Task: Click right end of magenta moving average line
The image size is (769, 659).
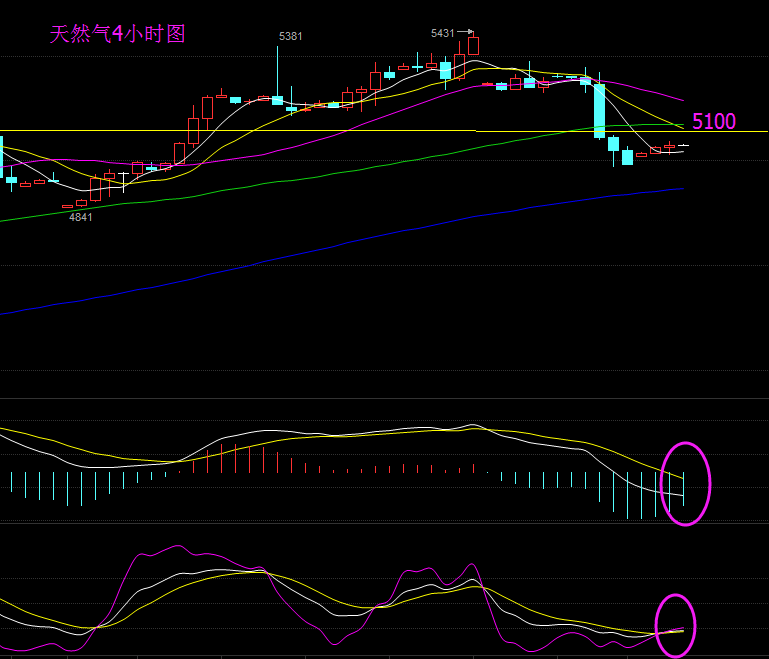Action: 682,100
